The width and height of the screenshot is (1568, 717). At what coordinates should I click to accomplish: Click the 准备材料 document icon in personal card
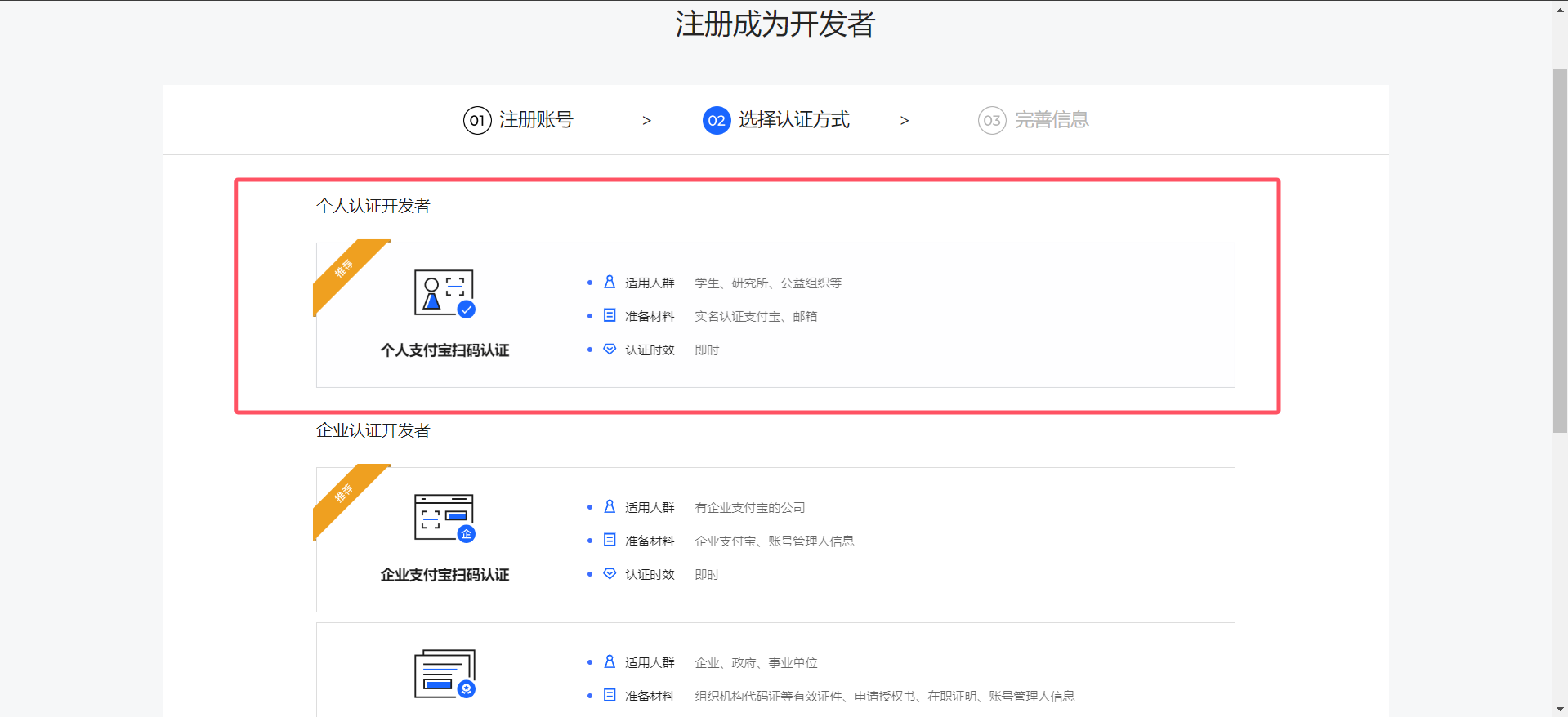[x=610, y=315]
